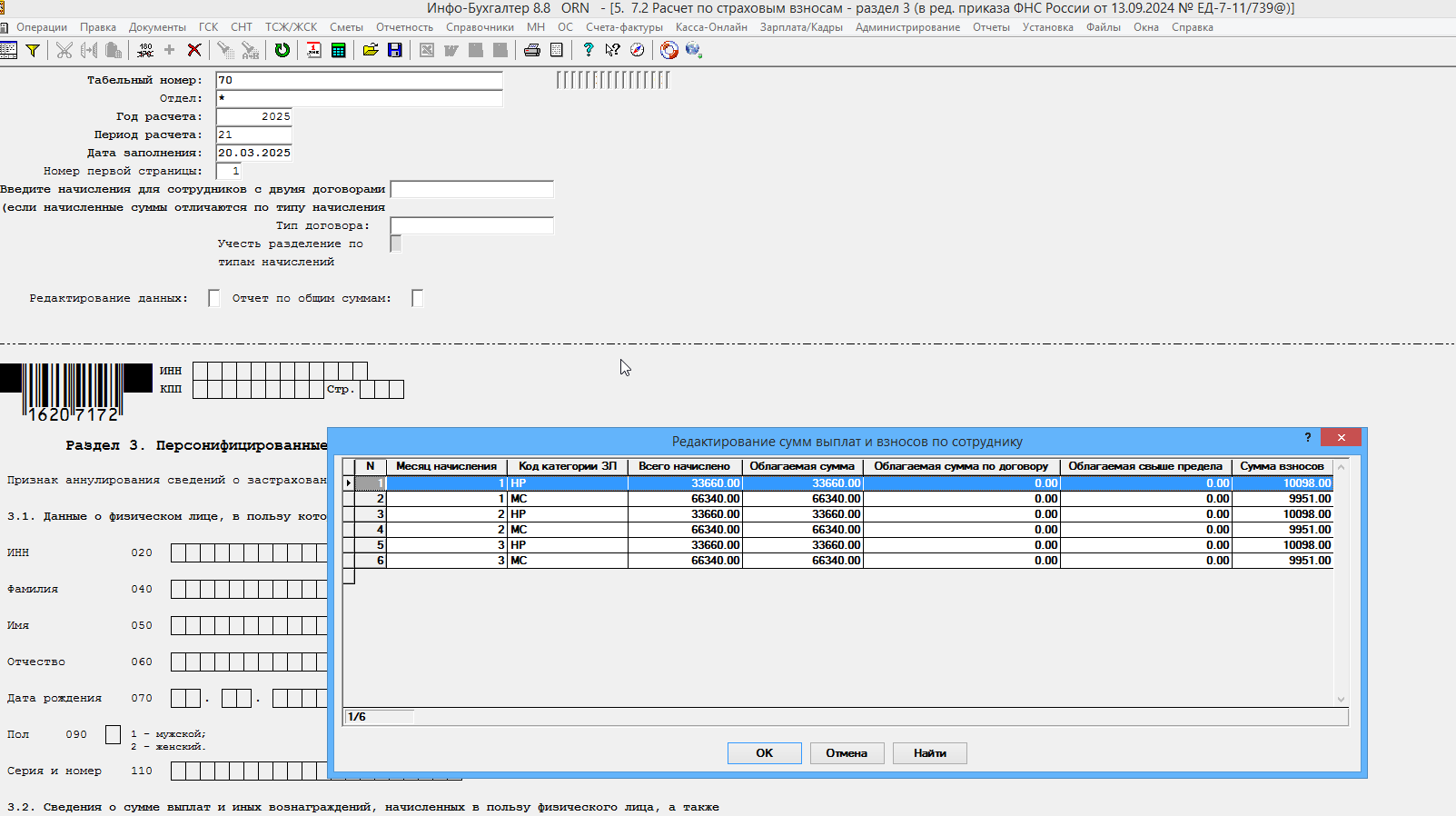Open the 'Отчетность' menu

[x=405, y=27]
